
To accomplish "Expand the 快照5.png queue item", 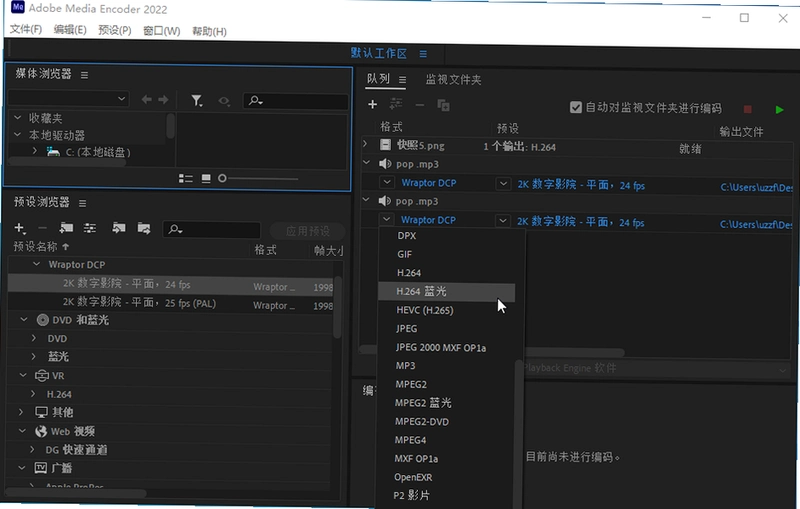I will 365,144.
